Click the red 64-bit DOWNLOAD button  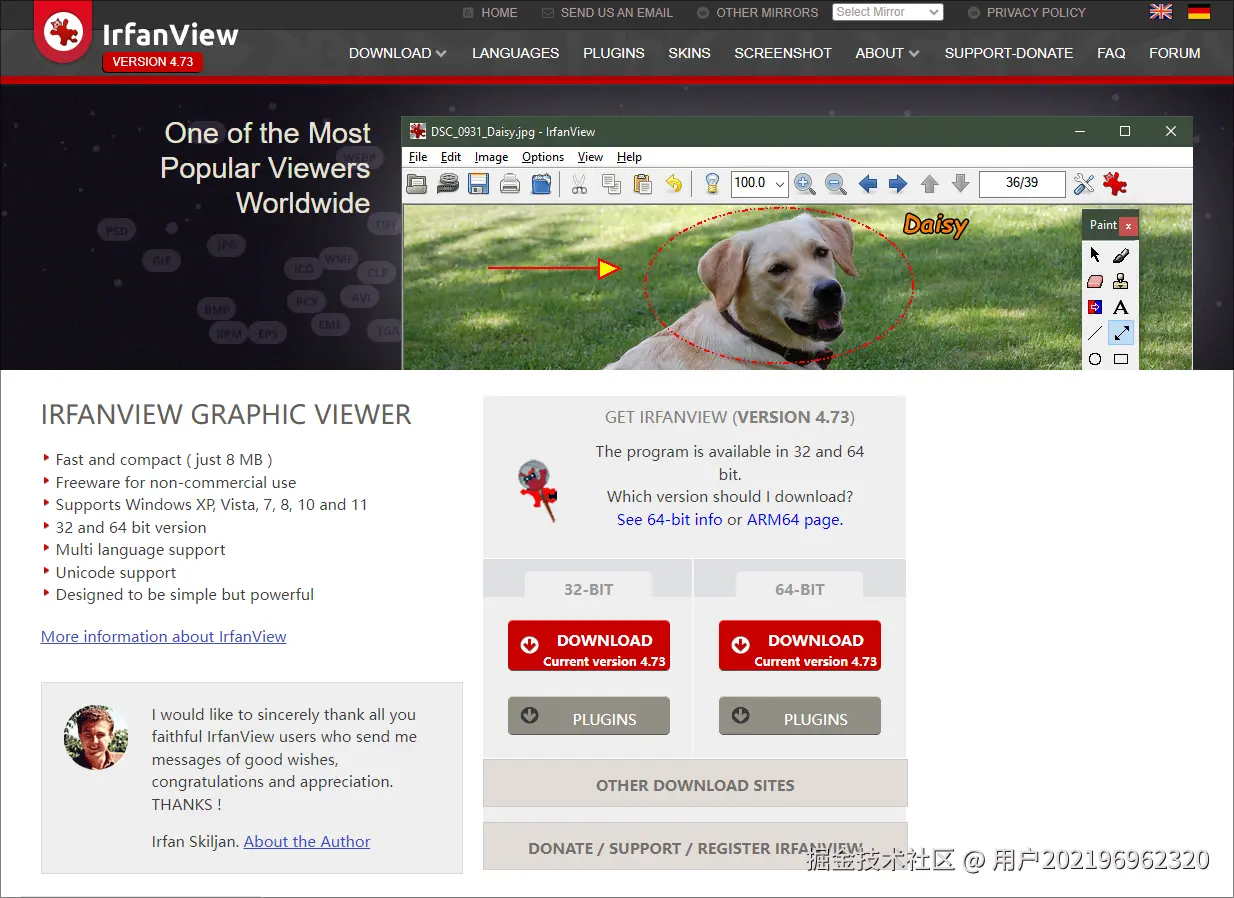(x=800, y=646)
